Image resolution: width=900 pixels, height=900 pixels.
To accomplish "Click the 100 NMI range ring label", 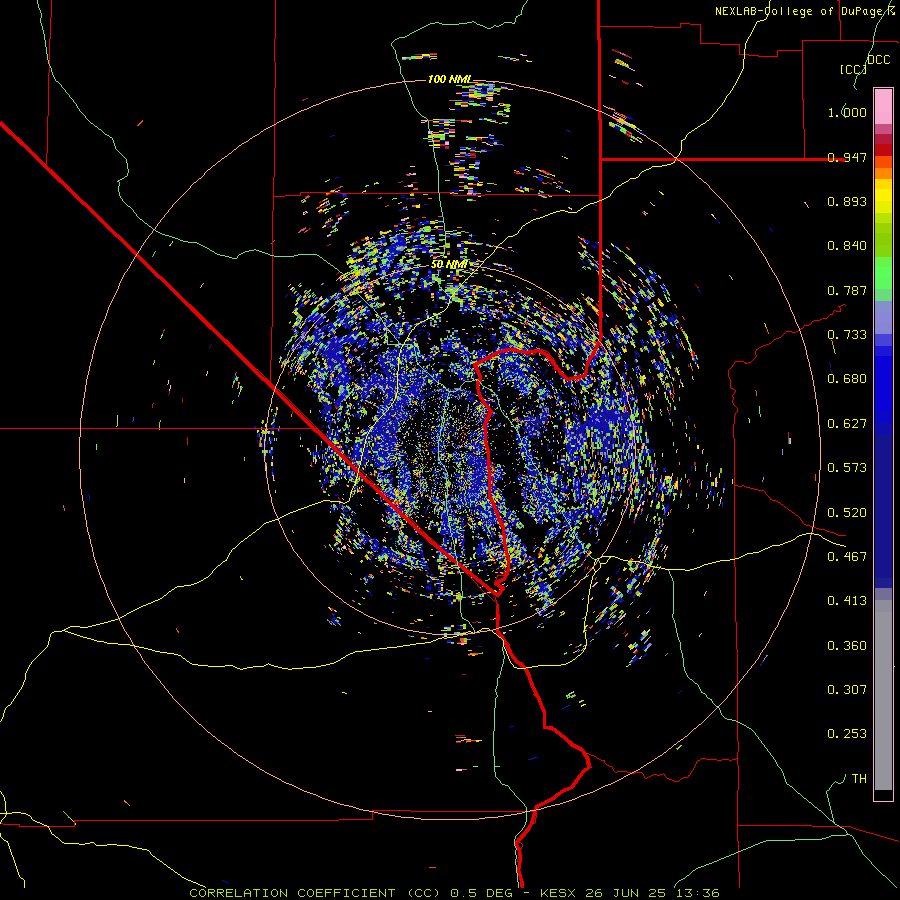I will [450, 79].
